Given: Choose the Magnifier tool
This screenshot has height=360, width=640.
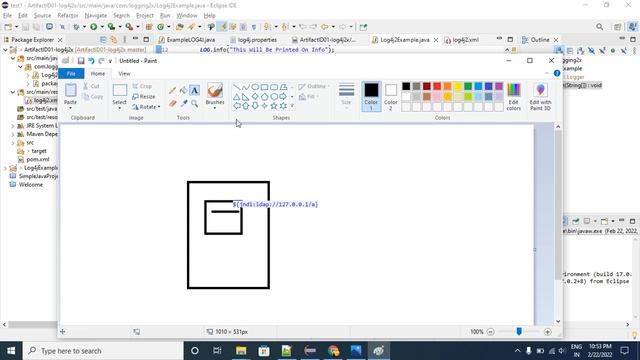Looking at the screenshot, I should click(195, 104).
